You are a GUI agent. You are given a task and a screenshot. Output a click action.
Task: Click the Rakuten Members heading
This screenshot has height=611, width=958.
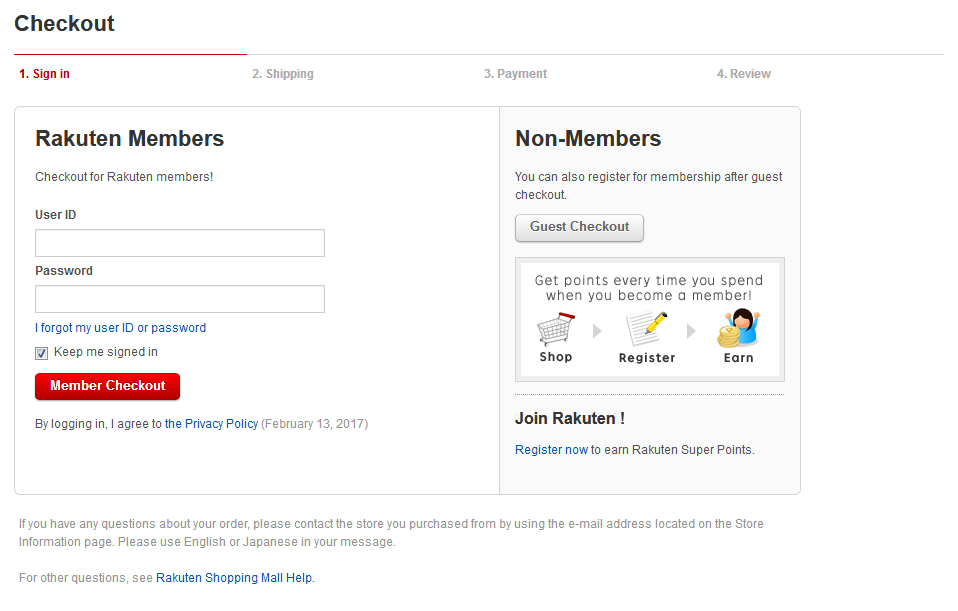point(130,139)
